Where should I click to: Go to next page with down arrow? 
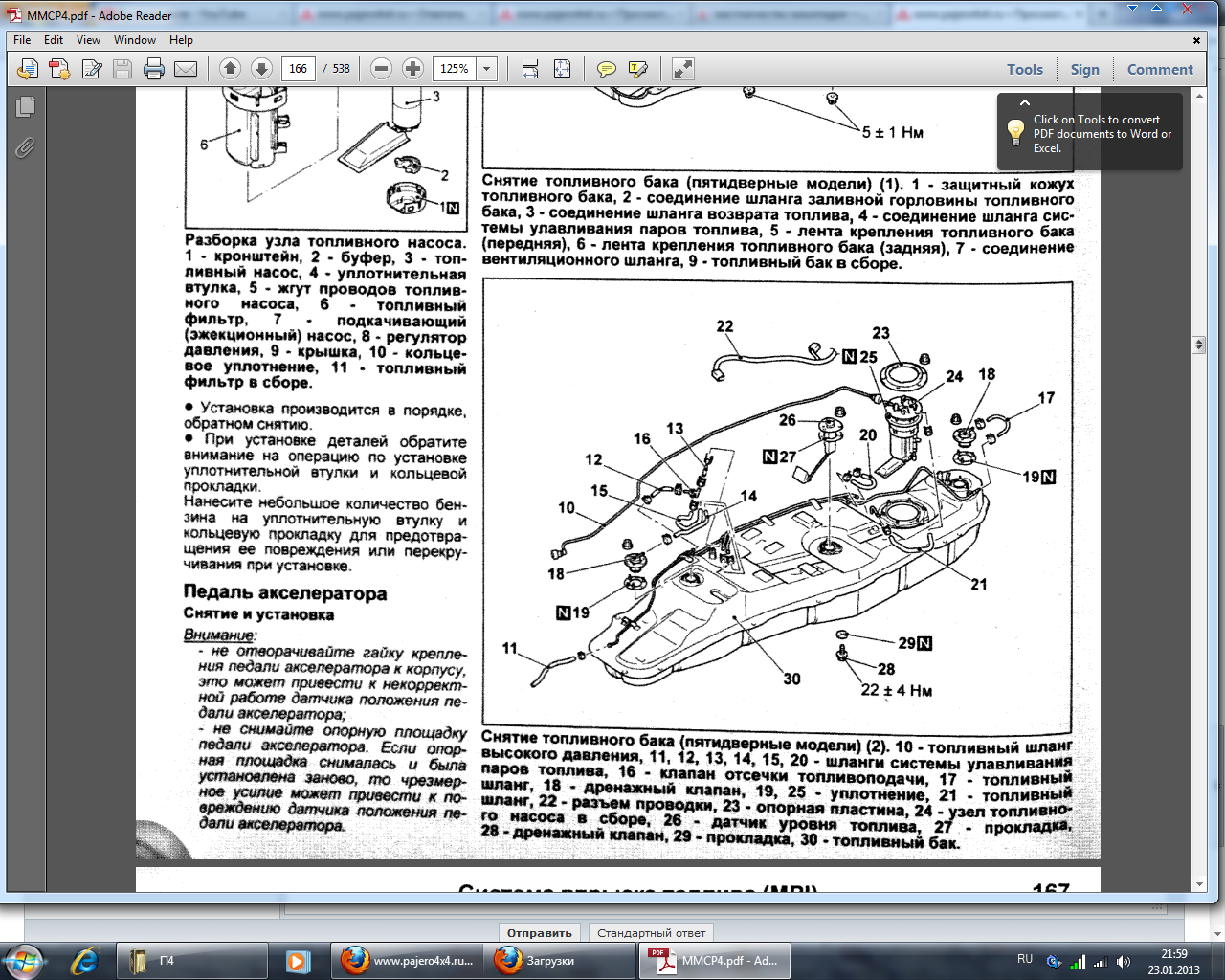pos(261,69)
